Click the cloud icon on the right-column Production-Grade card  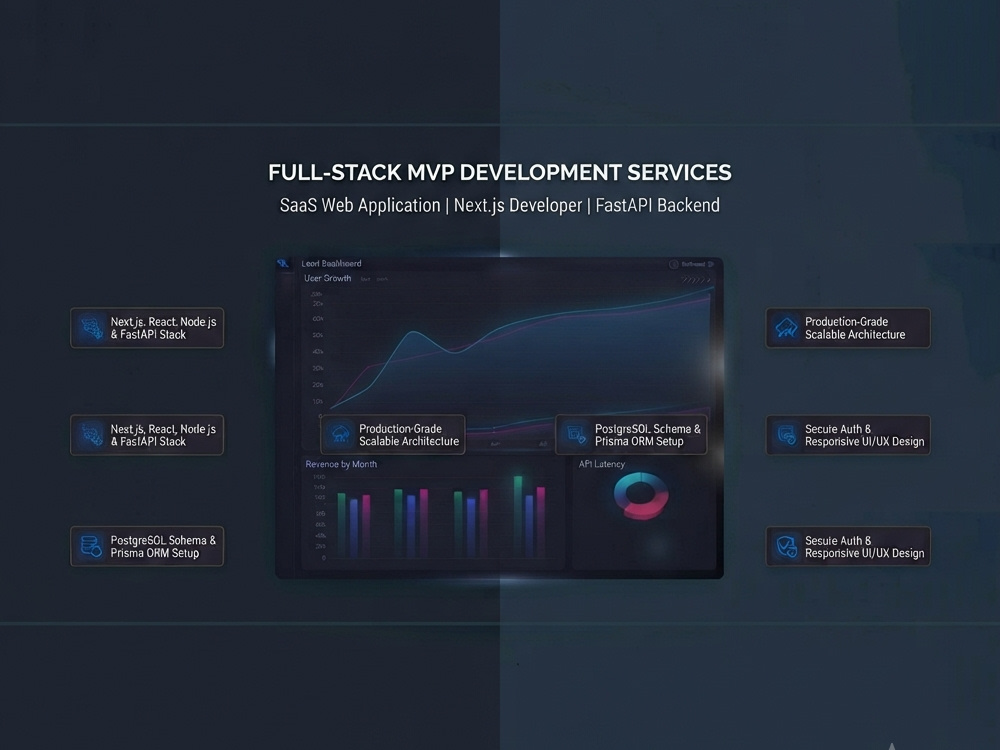pos(786,328)
